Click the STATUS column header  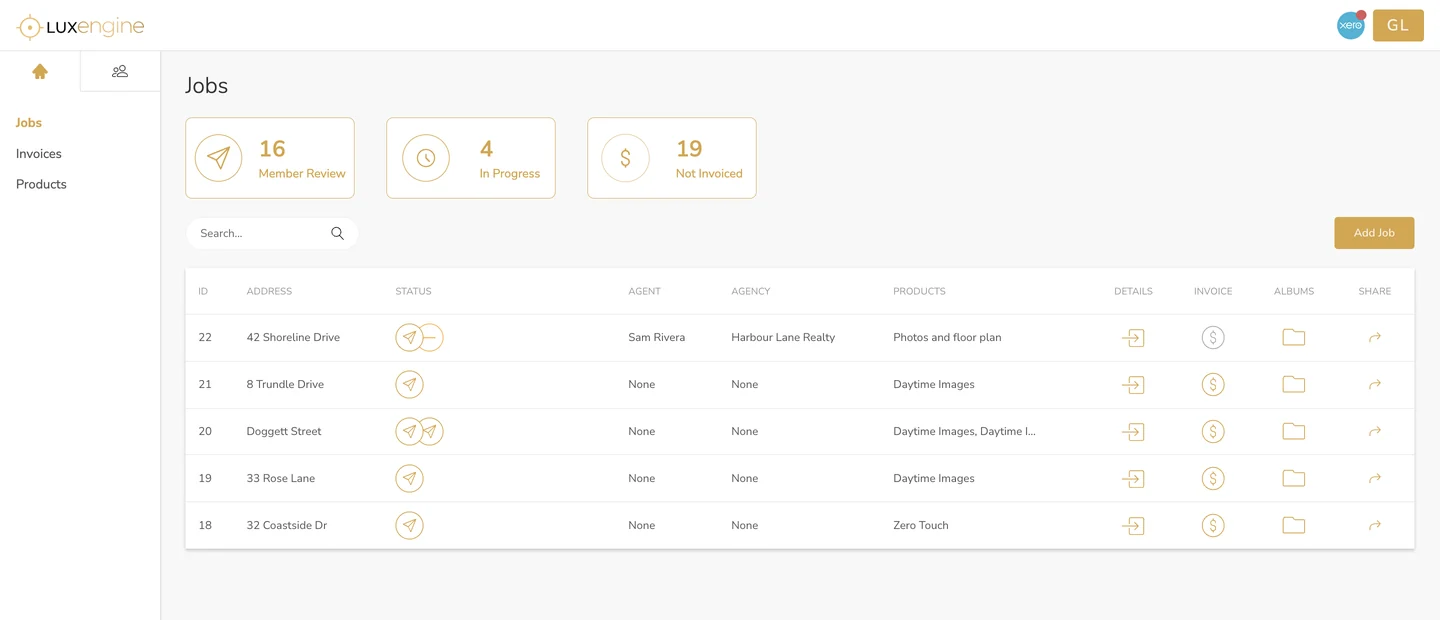point(413,292)
